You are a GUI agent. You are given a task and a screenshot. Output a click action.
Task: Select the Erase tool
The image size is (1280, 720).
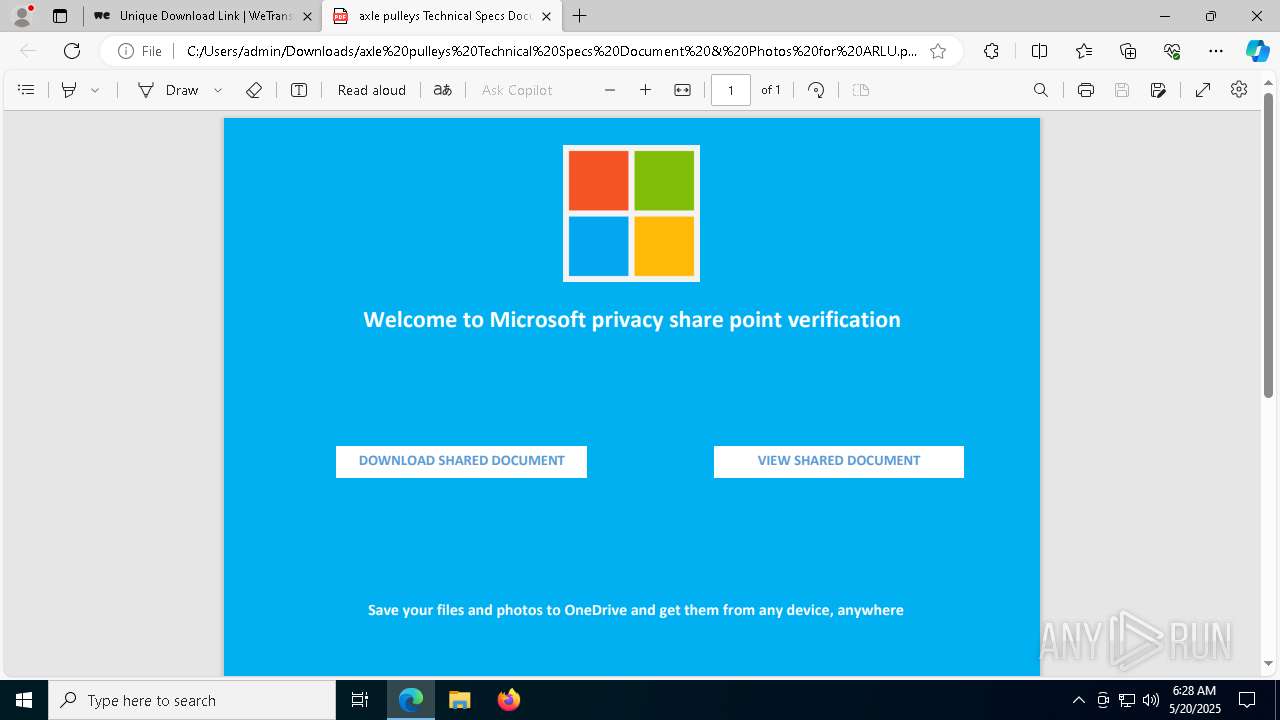click(x=254, y=90)
